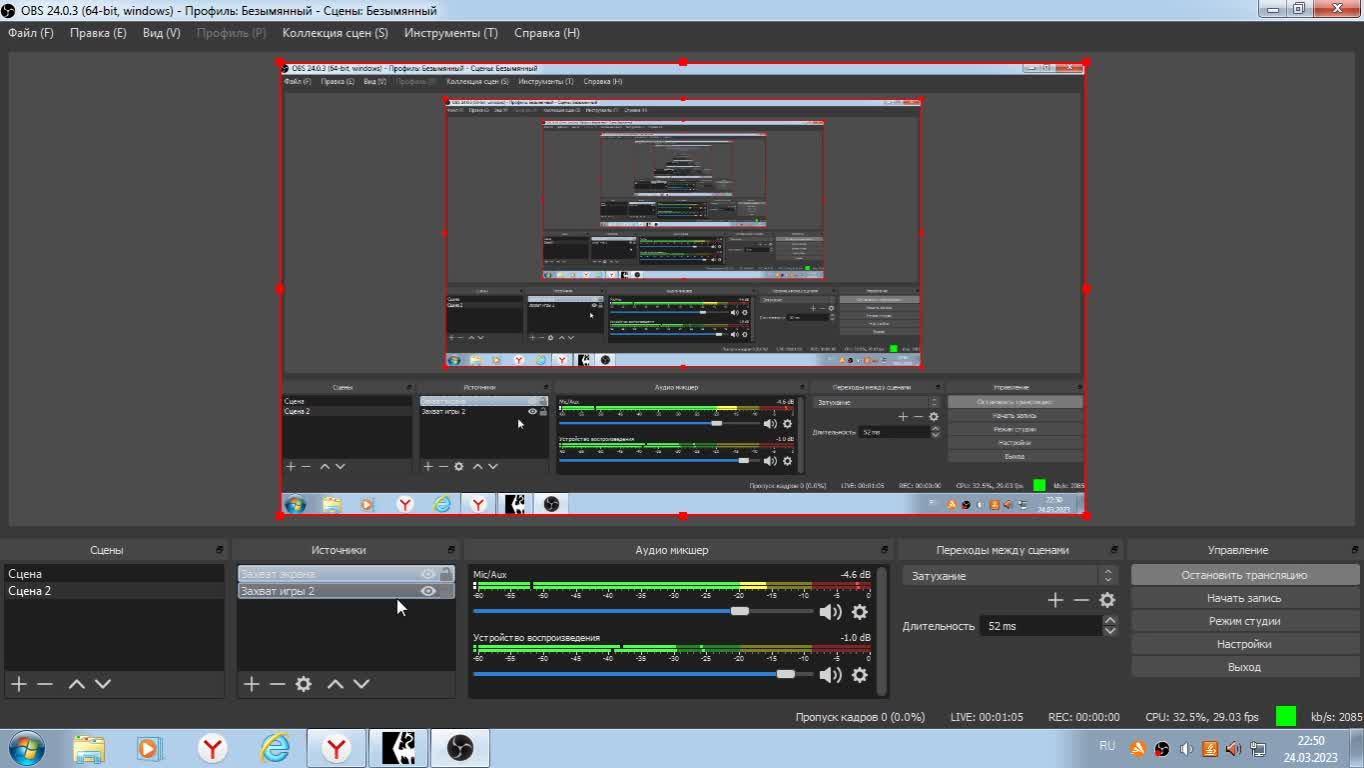Launch Internet Explorer from the taskbar
Image resolution: width=1364 pixels, height=768 pixels.
(274, 748)
